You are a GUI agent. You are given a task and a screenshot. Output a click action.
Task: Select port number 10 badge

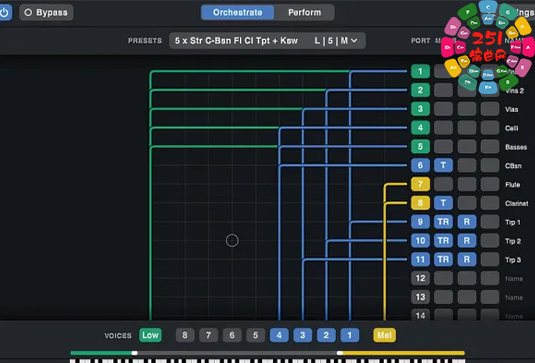pos(420,241)
